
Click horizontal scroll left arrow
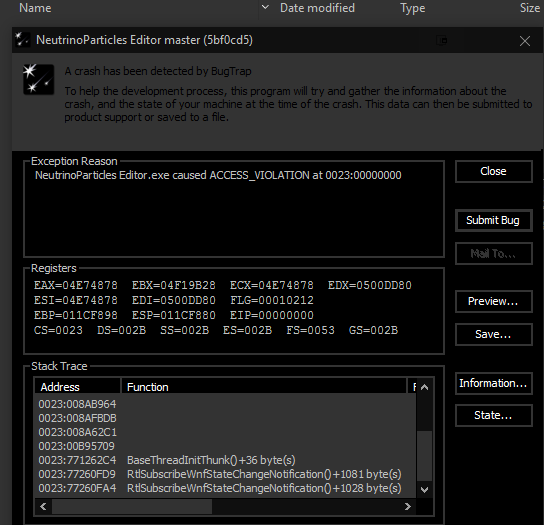(x=43, y=507)
